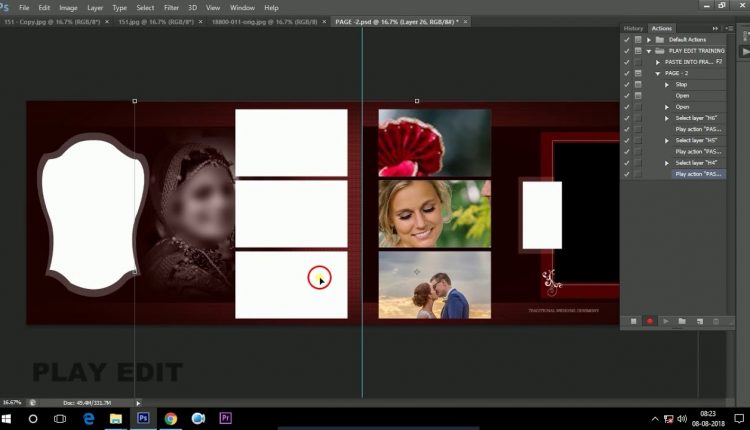Viewport: 750px width, 430px height.
Task: Click the Help menu
Action: click(271, 8)
